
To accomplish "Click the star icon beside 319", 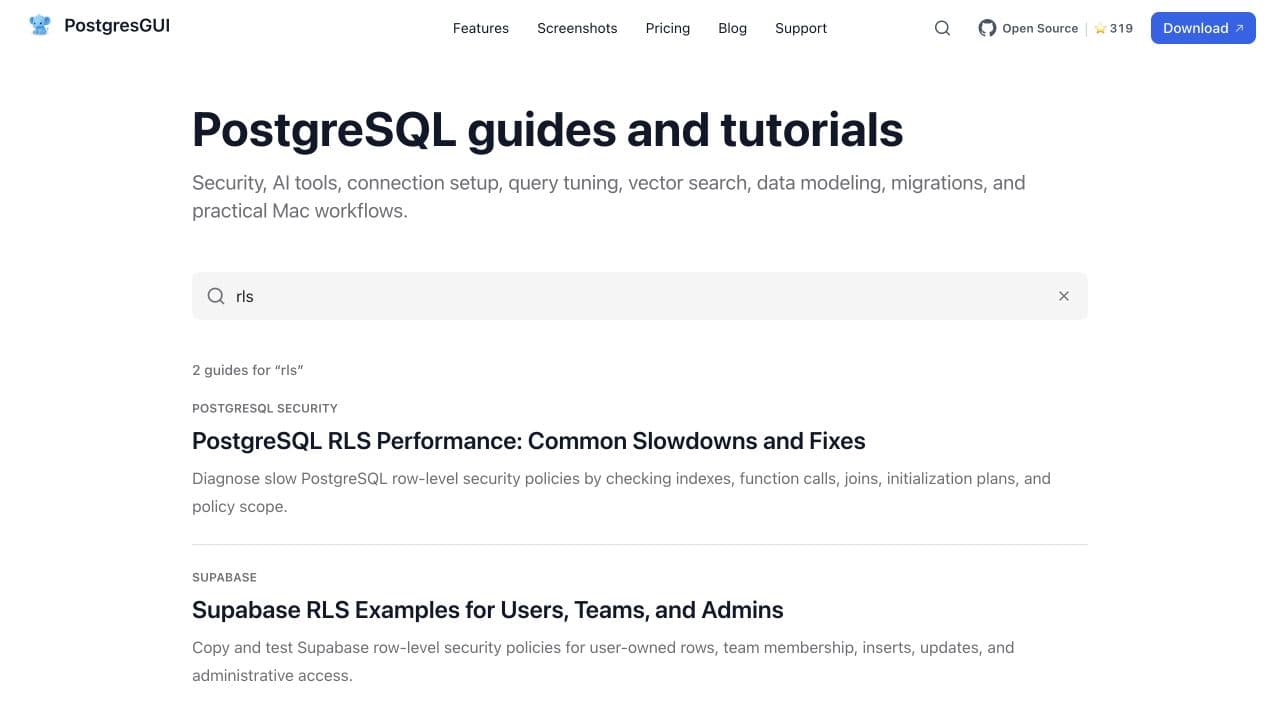I will point(1100,29).
